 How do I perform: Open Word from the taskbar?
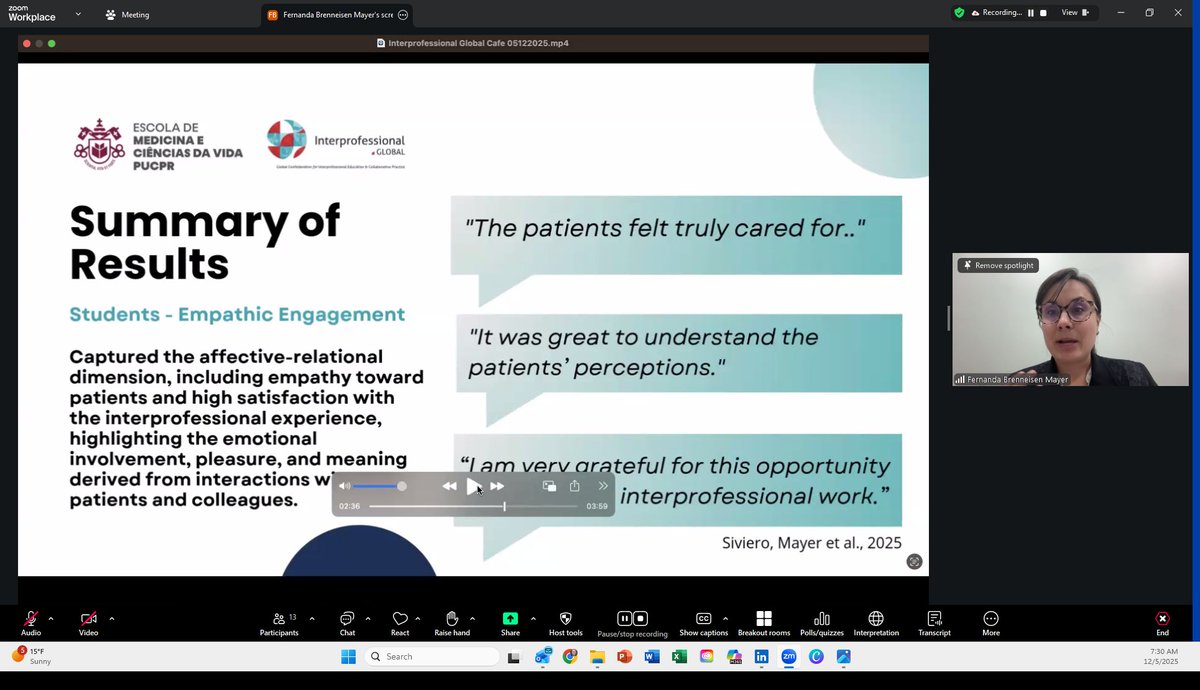click(652, 657)
